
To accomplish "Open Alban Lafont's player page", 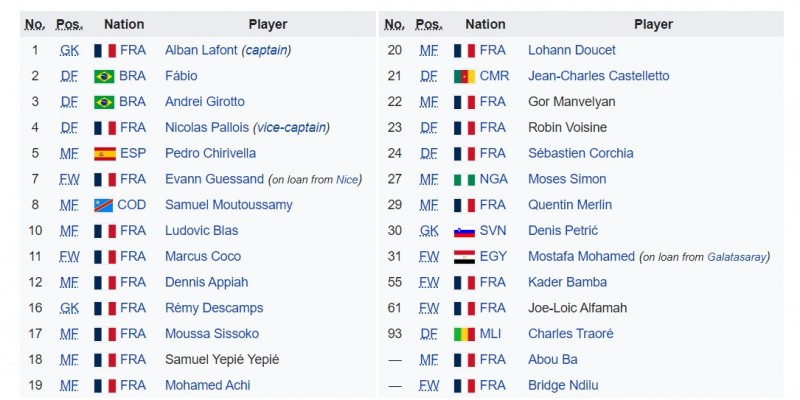I will tap(200, 50).
